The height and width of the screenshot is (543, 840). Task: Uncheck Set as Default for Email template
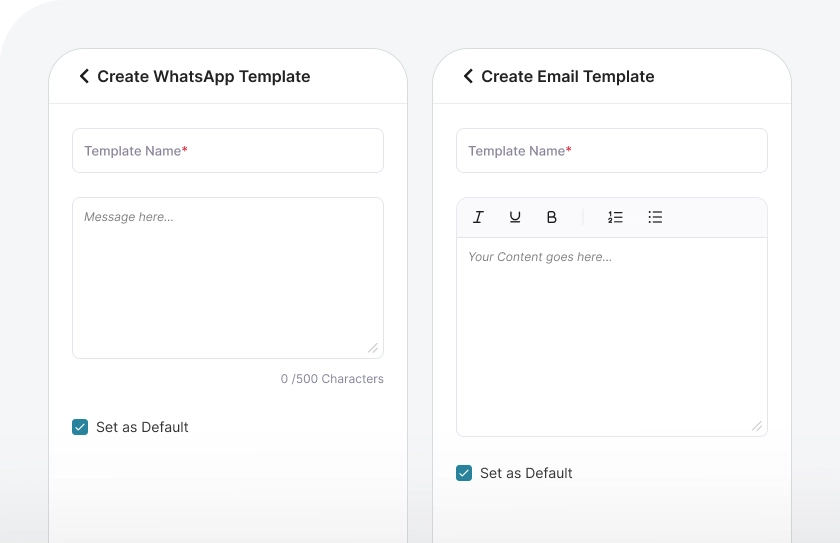tap(464, 473)
